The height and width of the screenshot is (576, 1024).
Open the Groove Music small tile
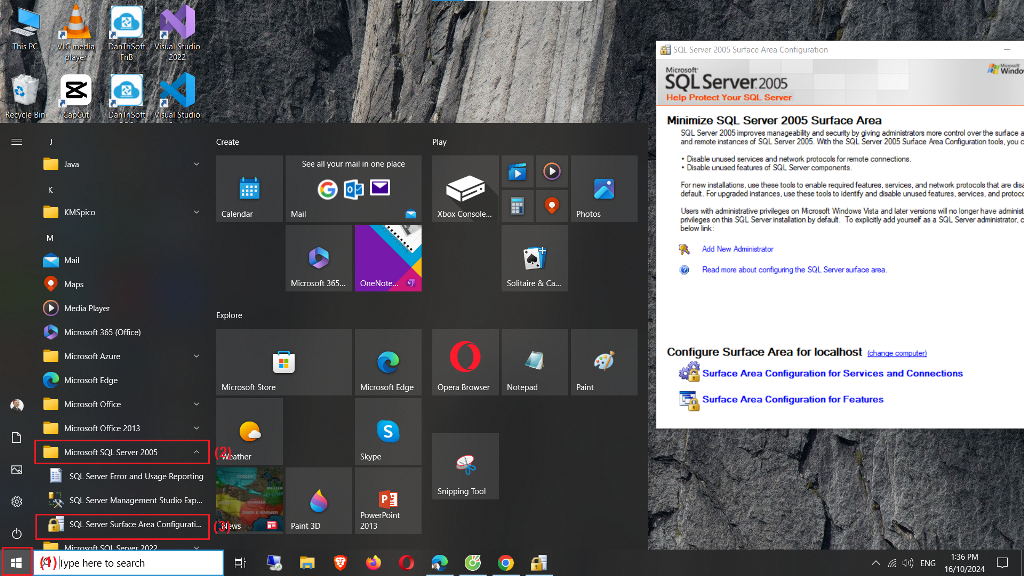pos(552,172)
